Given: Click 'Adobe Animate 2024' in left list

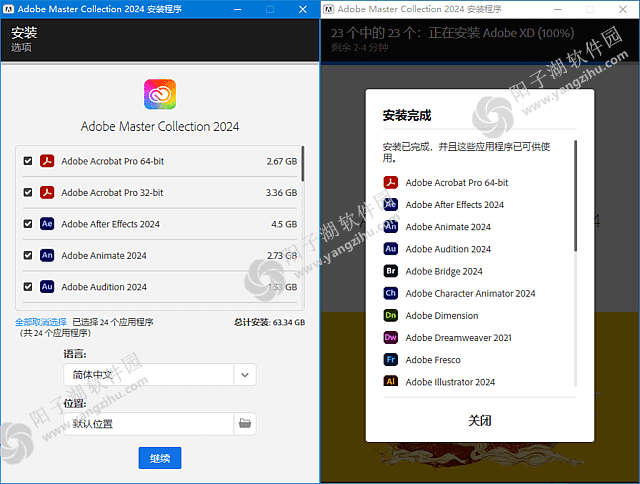Looking at the screenshot, I should (x=104, y=255).
